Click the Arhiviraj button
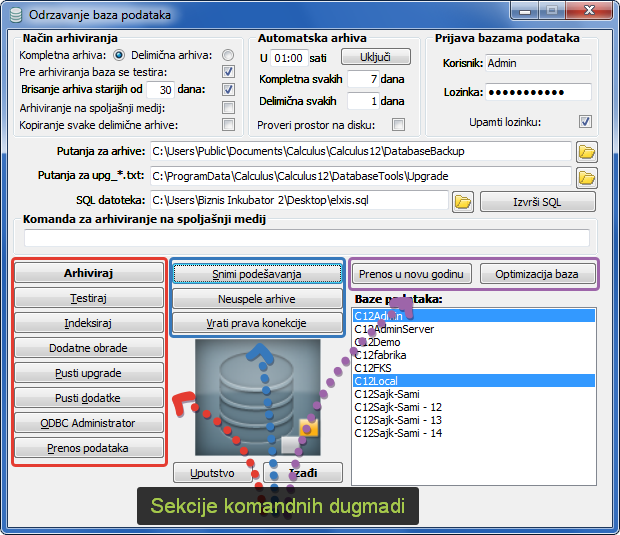The image size is (620, 535). click(x=88, y=273)
